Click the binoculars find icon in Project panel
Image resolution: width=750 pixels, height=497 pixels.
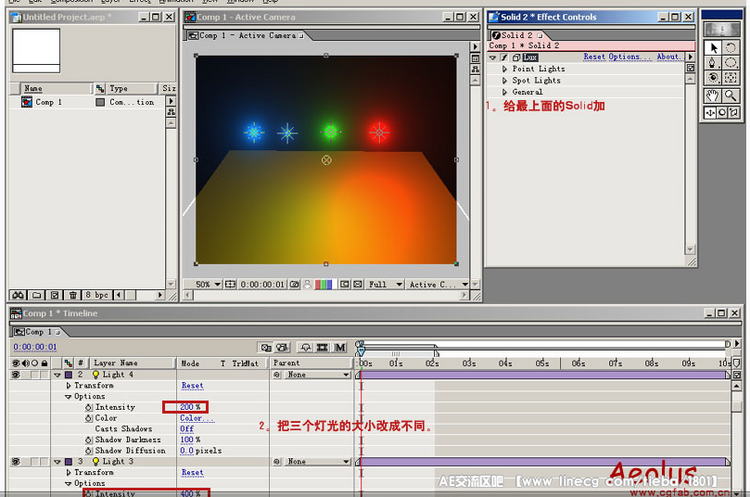(18, 295)
